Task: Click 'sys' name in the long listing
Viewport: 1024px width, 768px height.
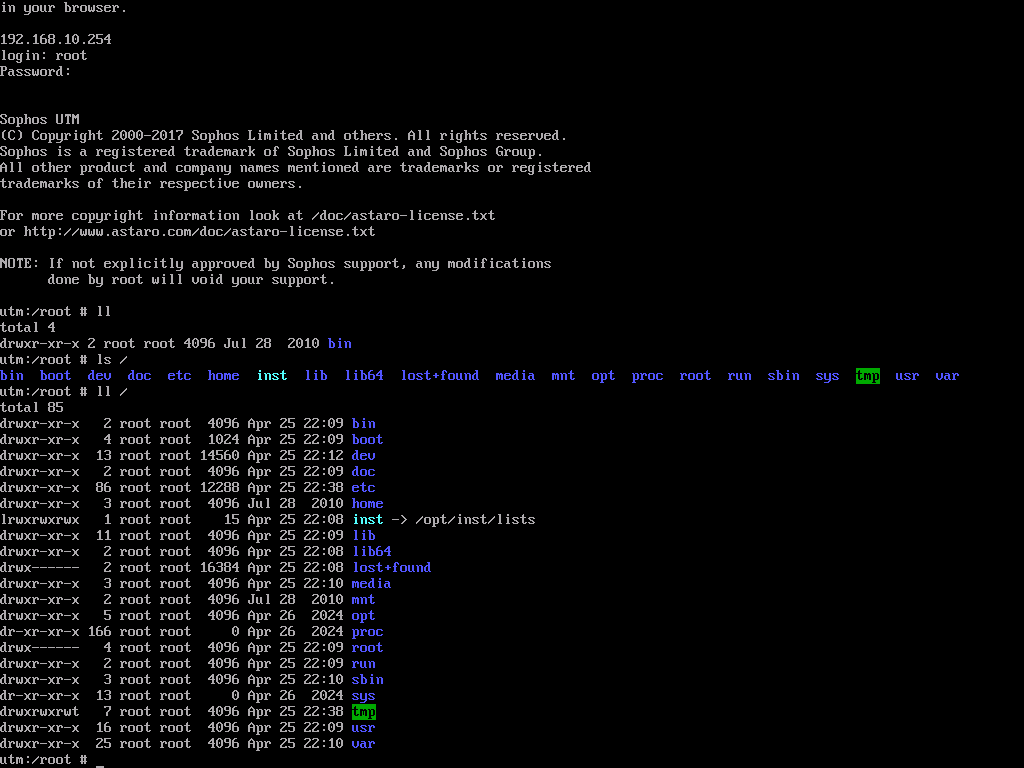Action: pyautogui.click(x=364, y=696)
